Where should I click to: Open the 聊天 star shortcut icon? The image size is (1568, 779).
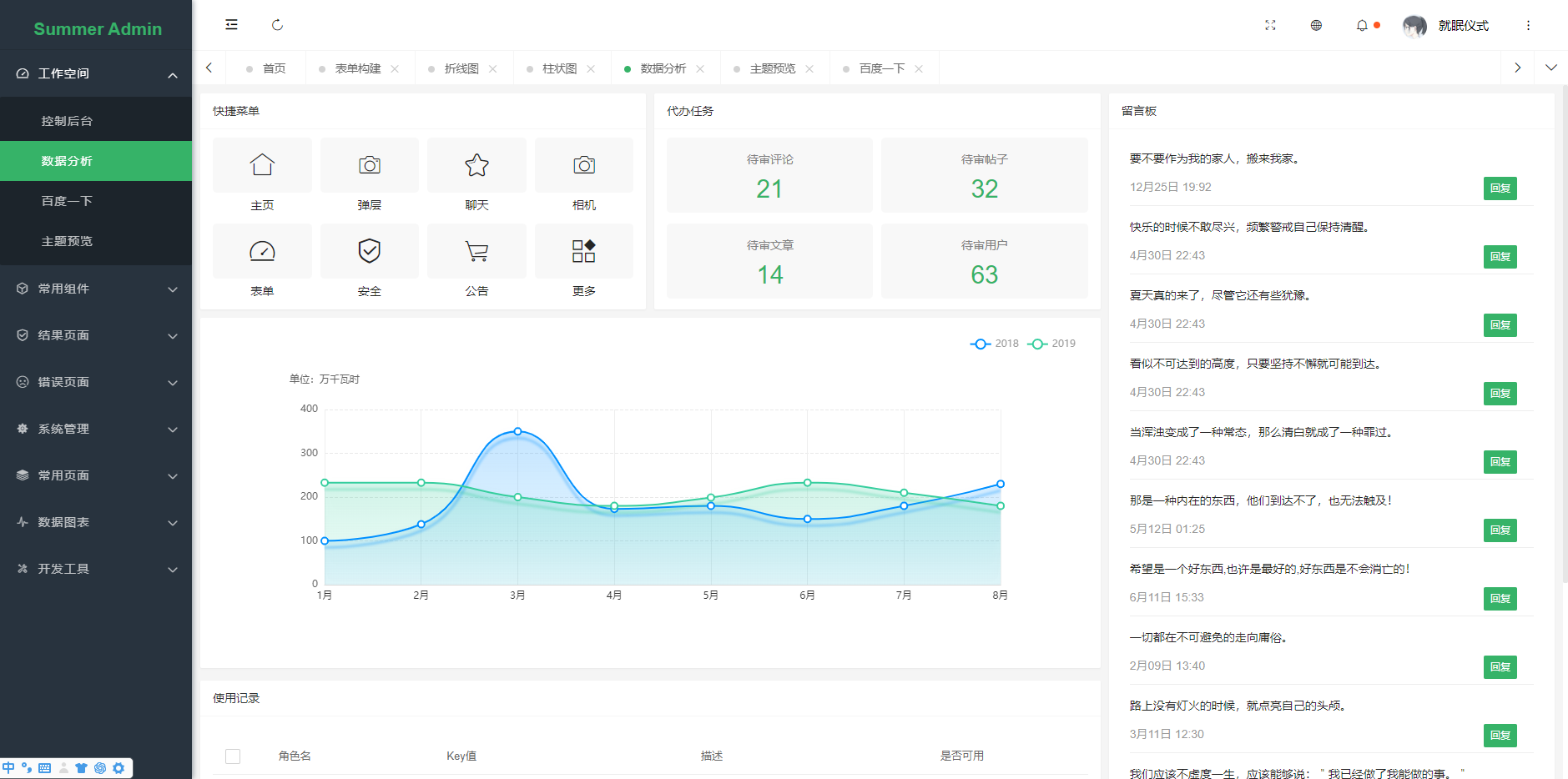(x=476, y=165)
